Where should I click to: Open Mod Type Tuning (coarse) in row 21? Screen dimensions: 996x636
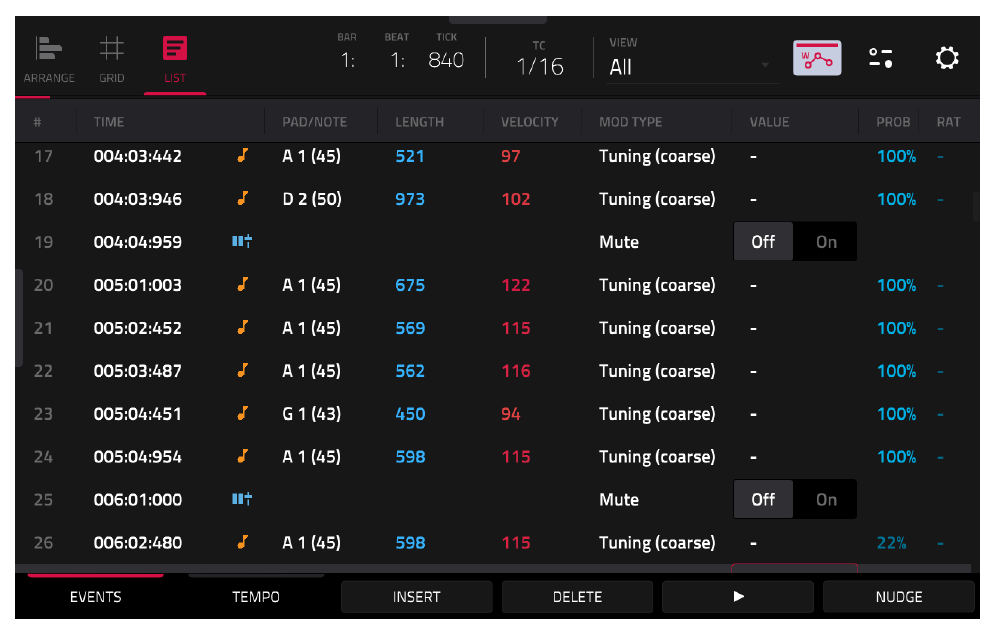pos(657,328)
